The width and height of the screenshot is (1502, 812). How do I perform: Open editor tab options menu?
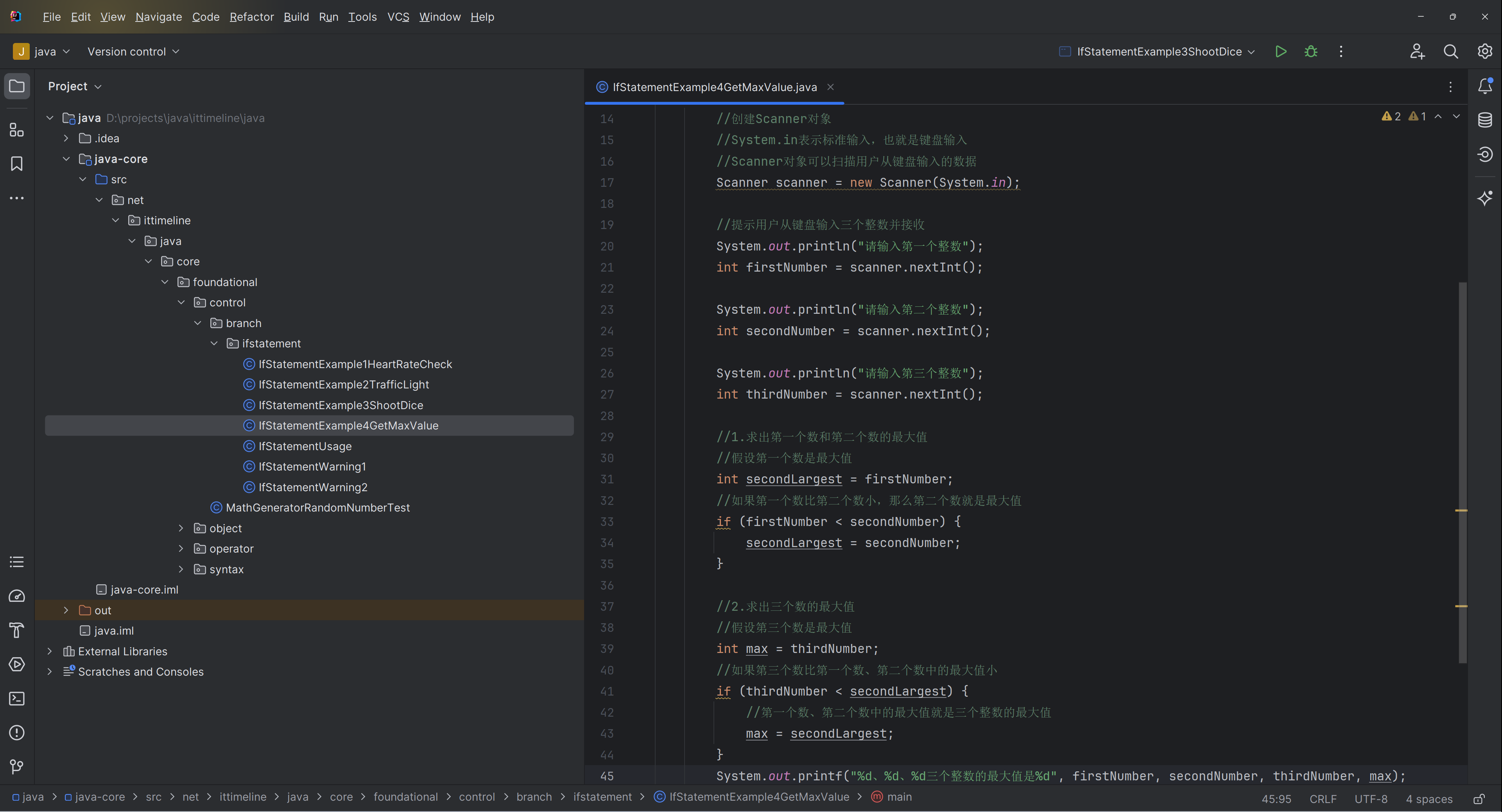point(1450,87)
